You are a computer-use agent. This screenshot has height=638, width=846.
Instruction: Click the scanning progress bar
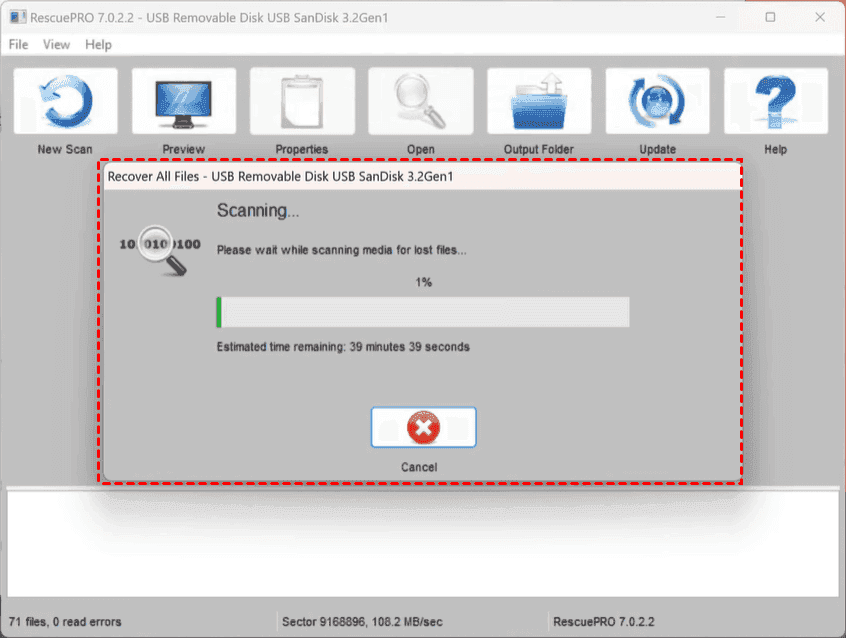[x=423, y=312]
